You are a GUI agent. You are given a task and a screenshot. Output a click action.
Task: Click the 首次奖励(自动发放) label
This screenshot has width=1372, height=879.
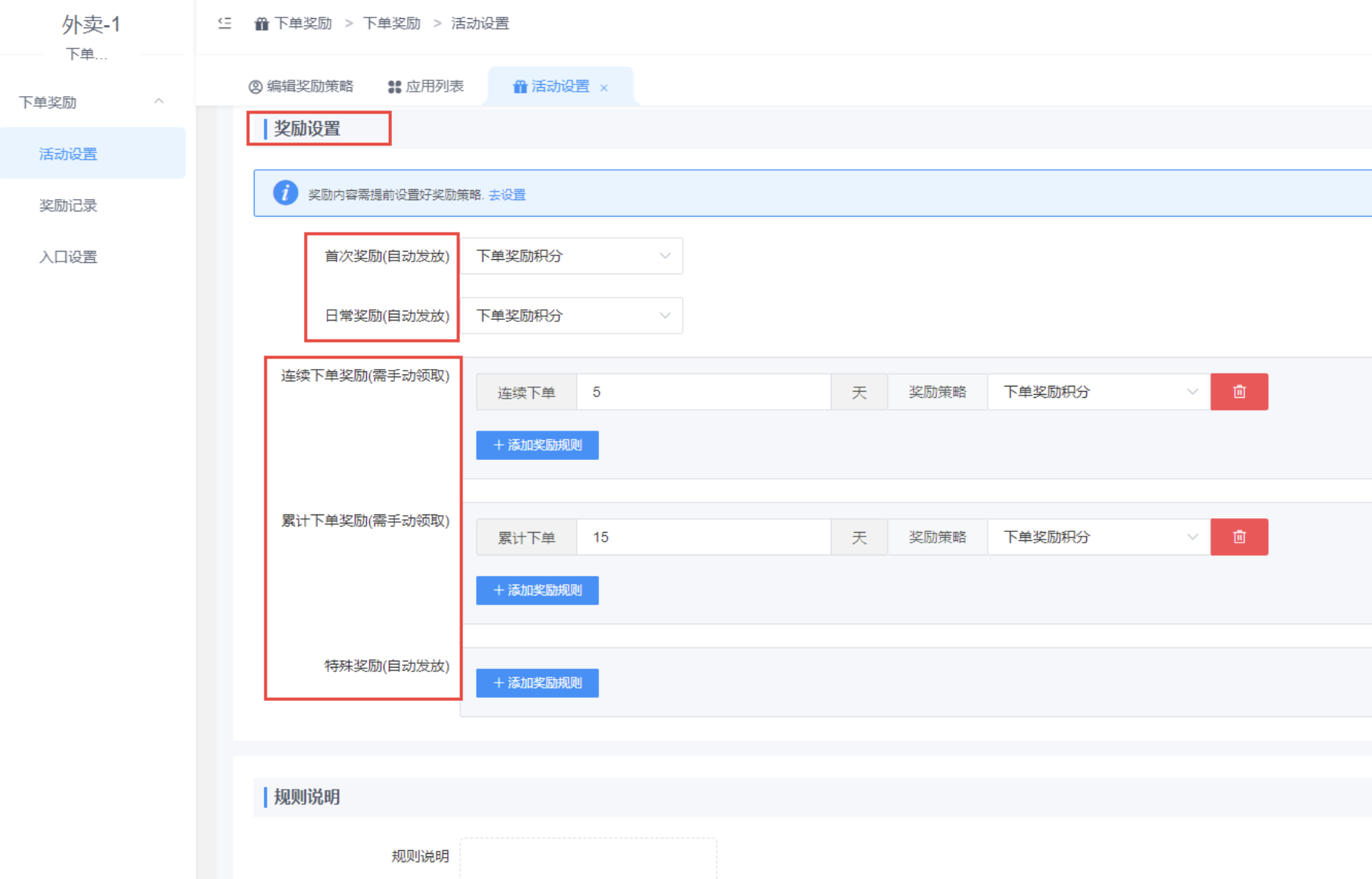coord(387,256)
